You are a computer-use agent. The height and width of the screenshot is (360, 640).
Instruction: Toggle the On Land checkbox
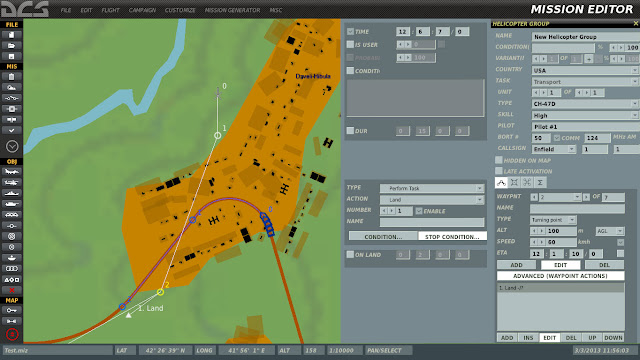pos(350,254)
